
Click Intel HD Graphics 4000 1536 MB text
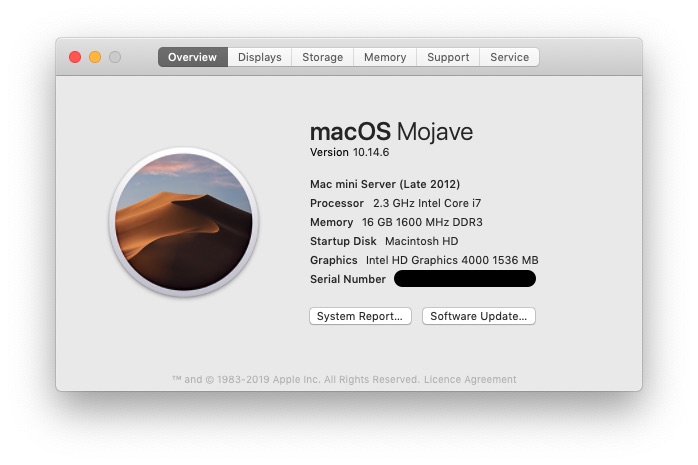click(x=452, y=260)
